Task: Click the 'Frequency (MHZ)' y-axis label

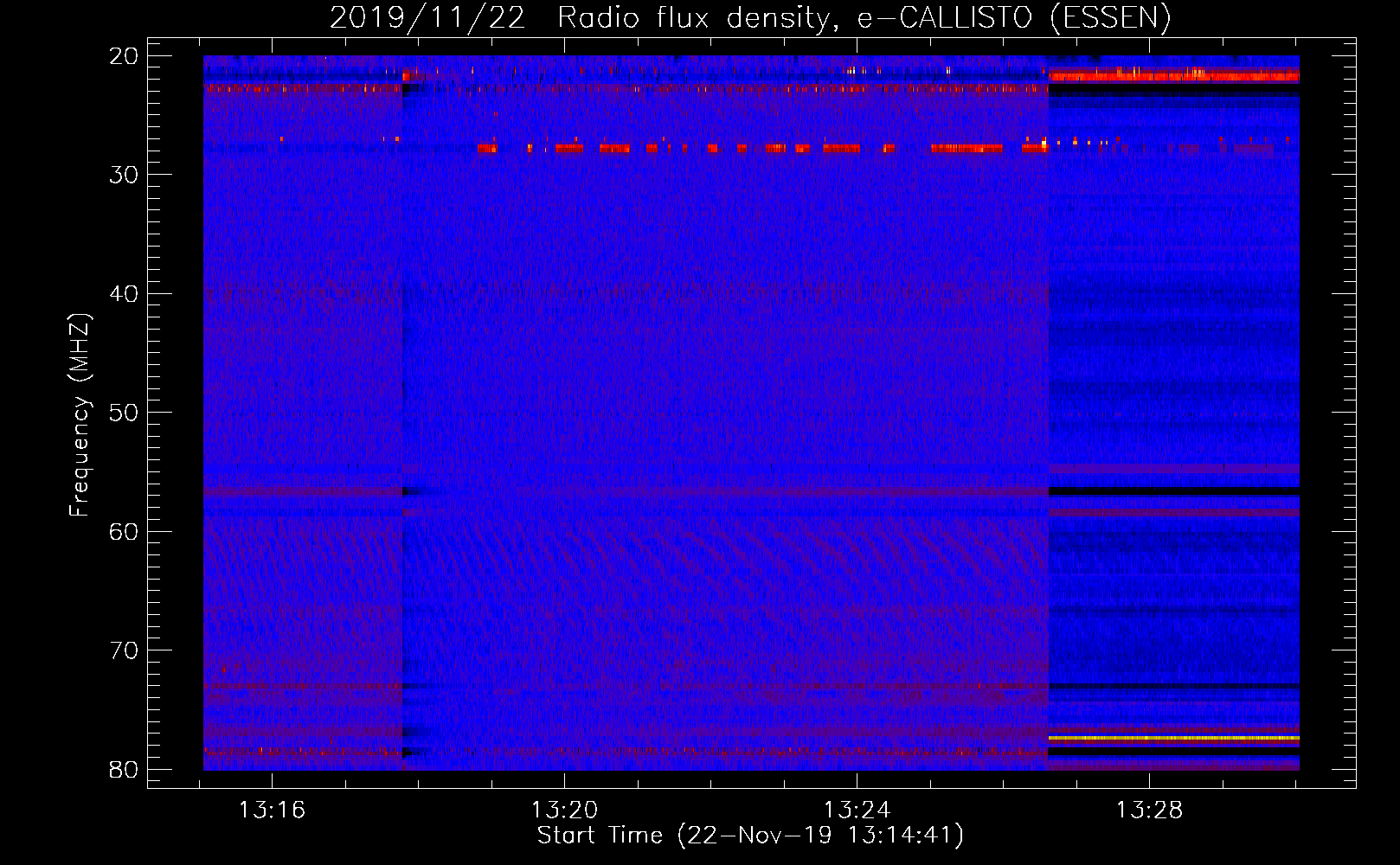Action: [x=80, y=415]
